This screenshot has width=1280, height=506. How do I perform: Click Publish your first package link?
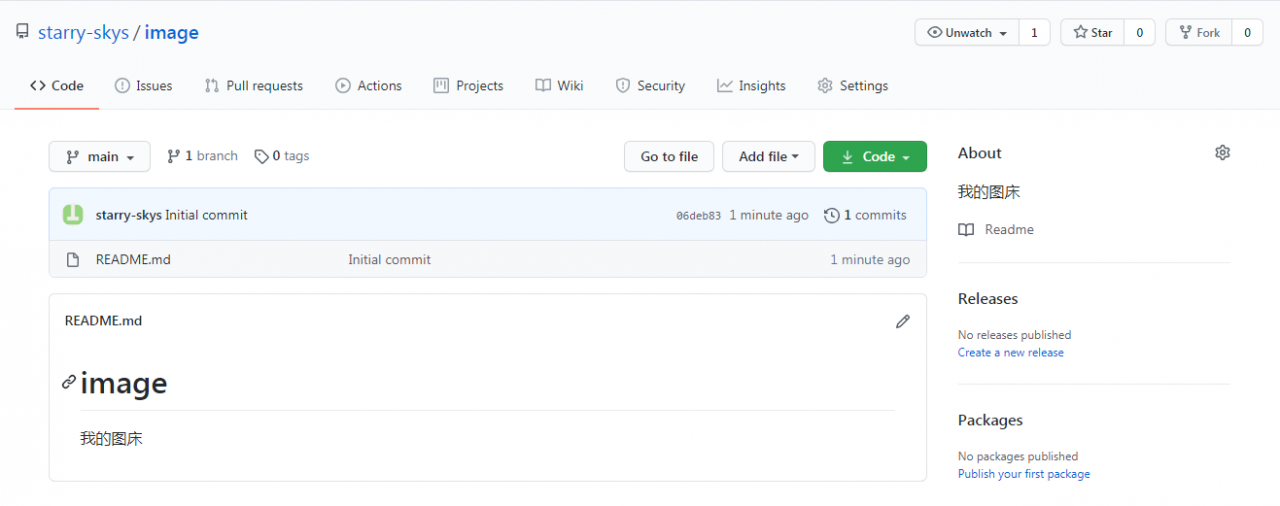(x=1023, y=474)
